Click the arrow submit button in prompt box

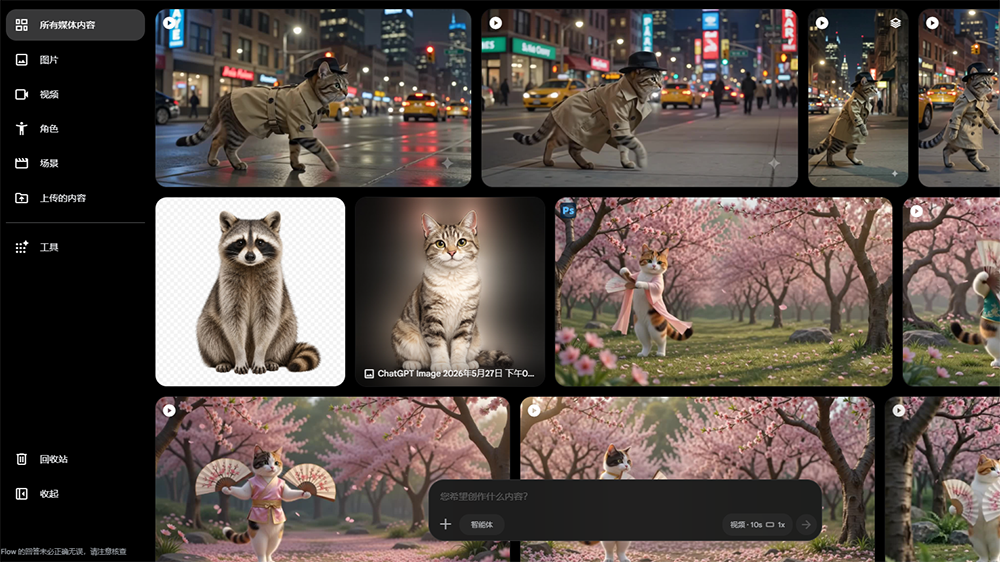click(x=806, y=524)
